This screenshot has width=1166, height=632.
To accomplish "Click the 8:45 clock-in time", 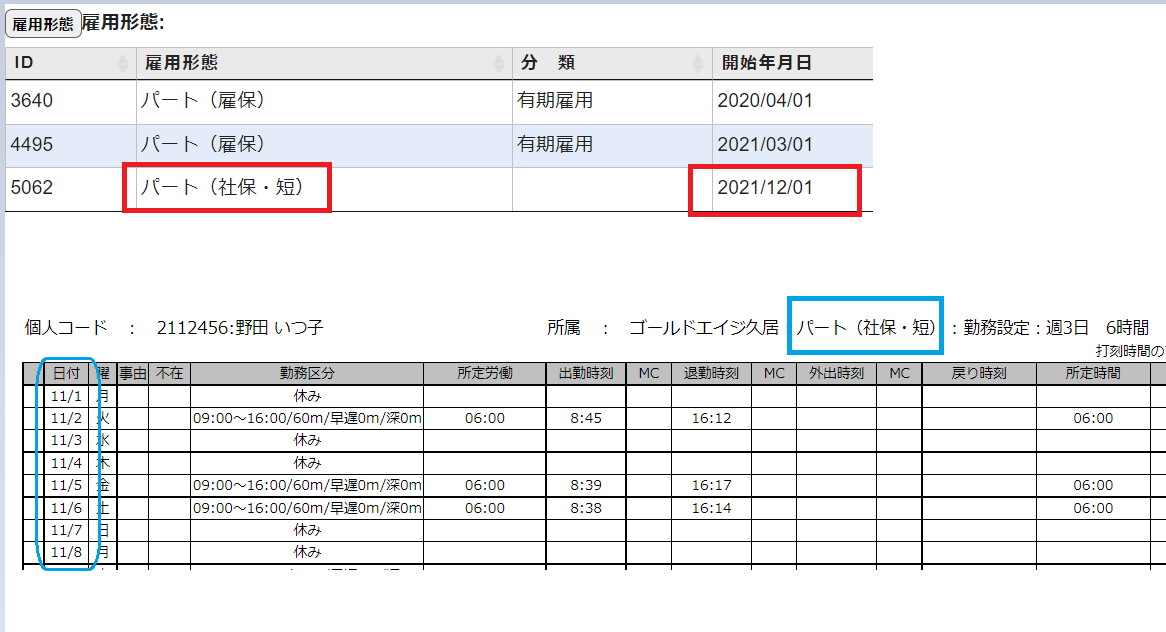I will point(586,418).
